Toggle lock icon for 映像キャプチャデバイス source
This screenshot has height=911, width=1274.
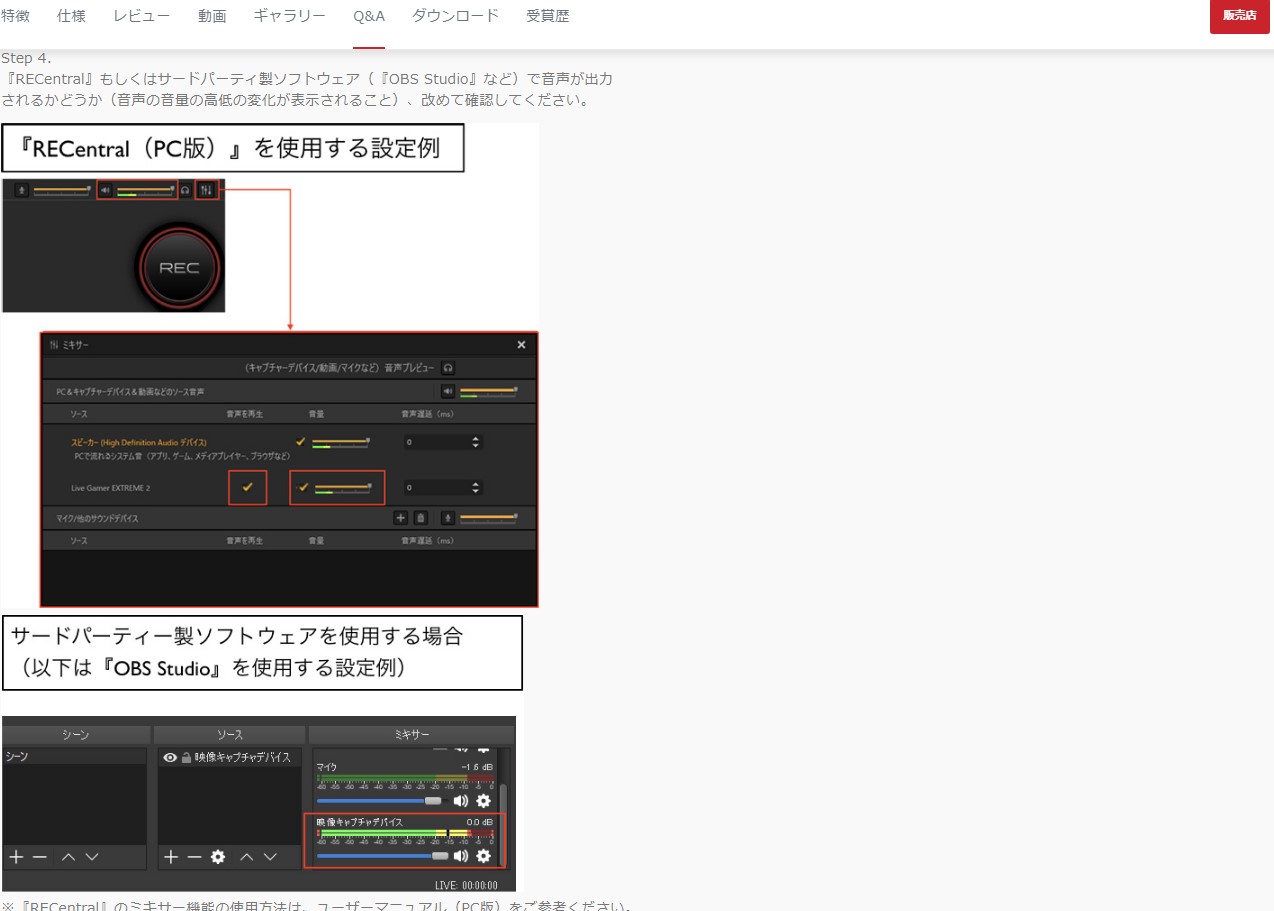pos(186,758)
